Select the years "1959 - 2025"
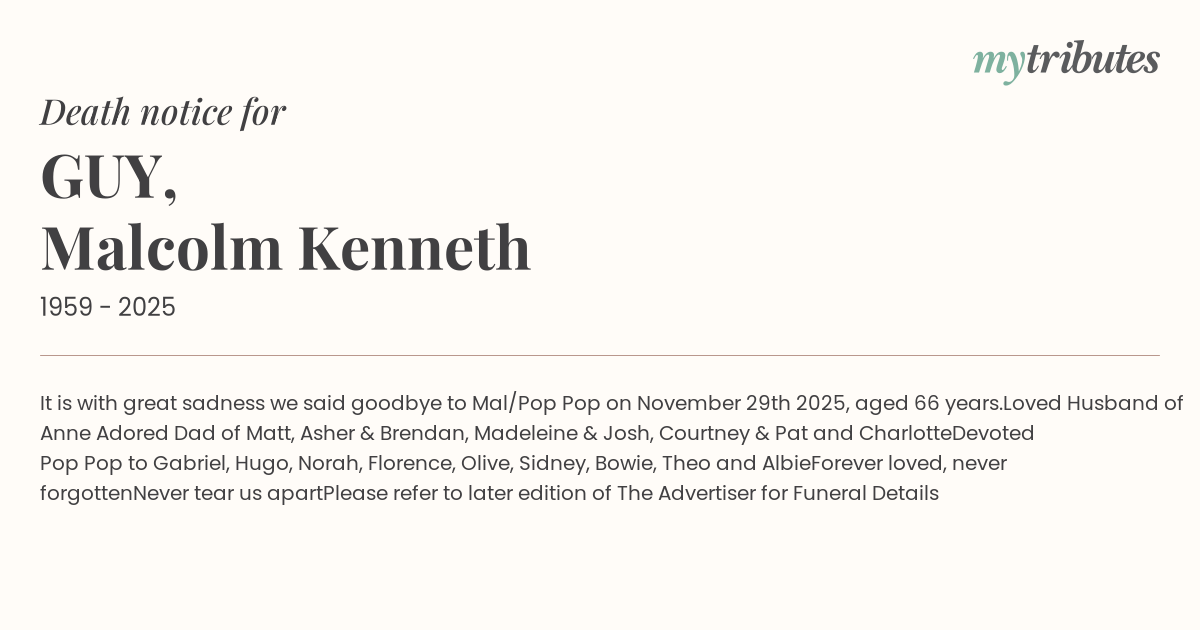 [x=108, y=308]
